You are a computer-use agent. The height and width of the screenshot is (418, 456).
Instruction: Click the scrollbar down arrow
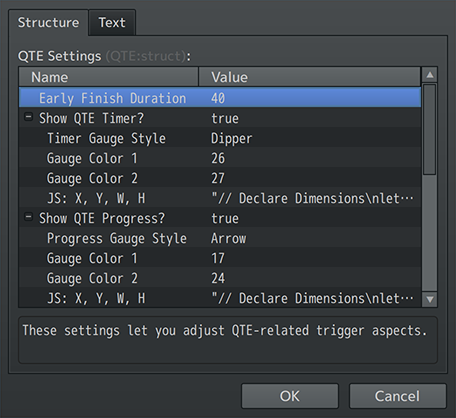point(430,299)
